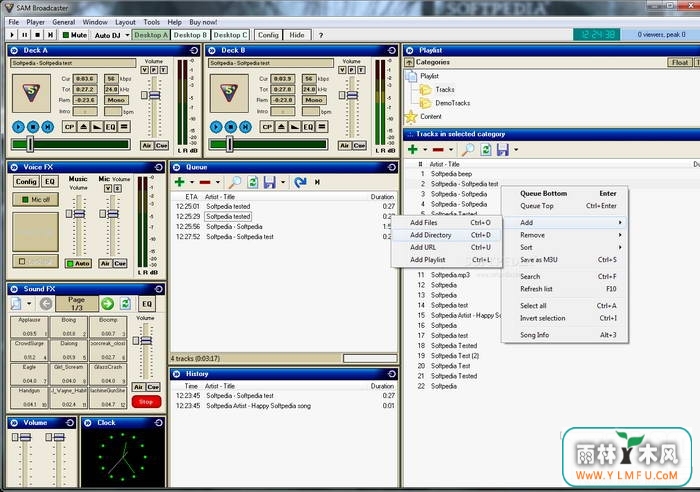Screen dimensions: 700x492
Task: Toggle Sound FX Cue button
Action: point(153,387)
